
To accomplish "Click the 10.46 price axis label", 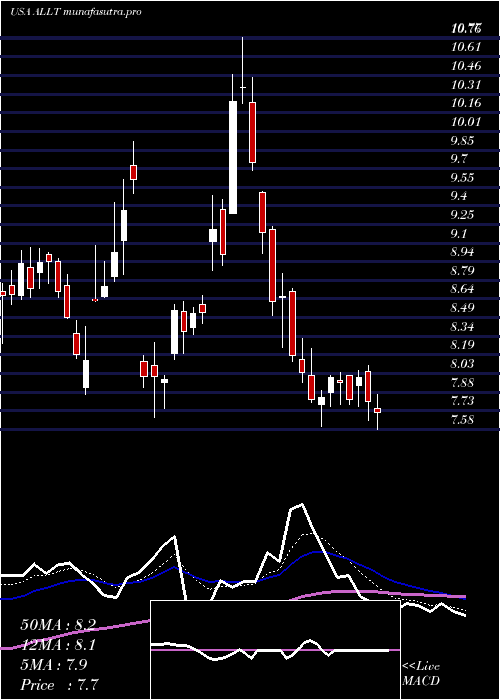I will (466, 66).
